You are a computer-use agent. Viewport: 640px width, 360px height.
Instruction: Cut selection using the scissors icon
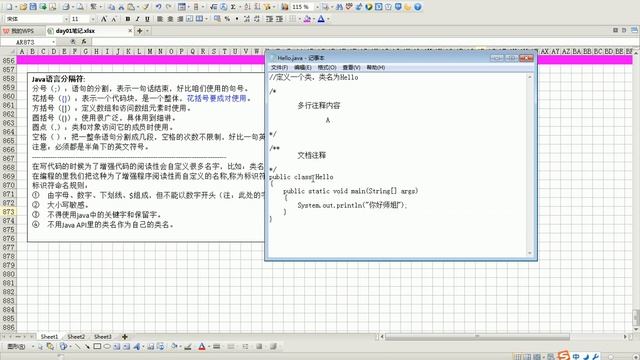click(x=121, y=7)
